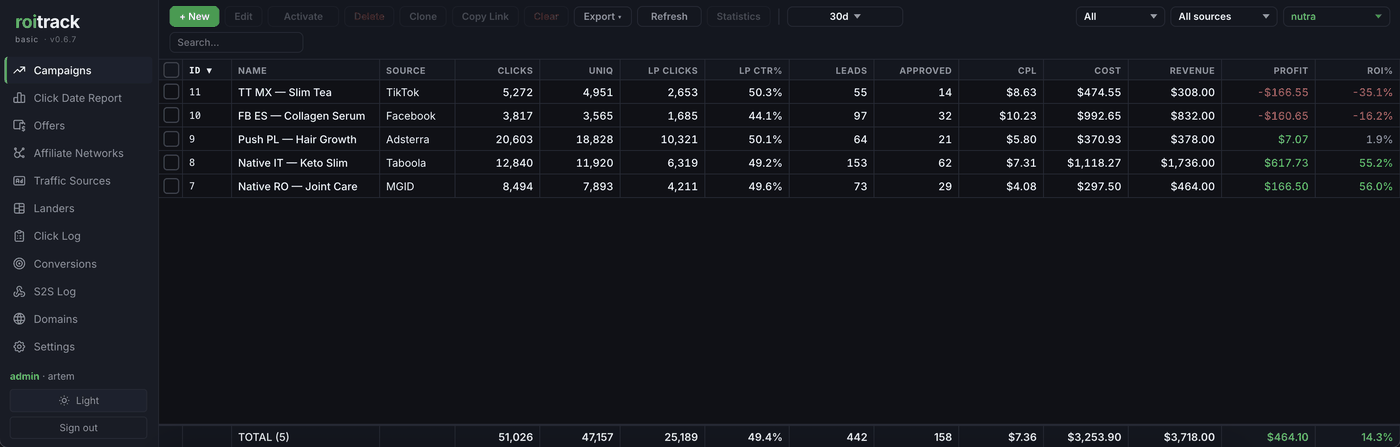This screenshot has width=1400, height=447.
Task: Click the Edit button
Action: [x=243, y=16]
